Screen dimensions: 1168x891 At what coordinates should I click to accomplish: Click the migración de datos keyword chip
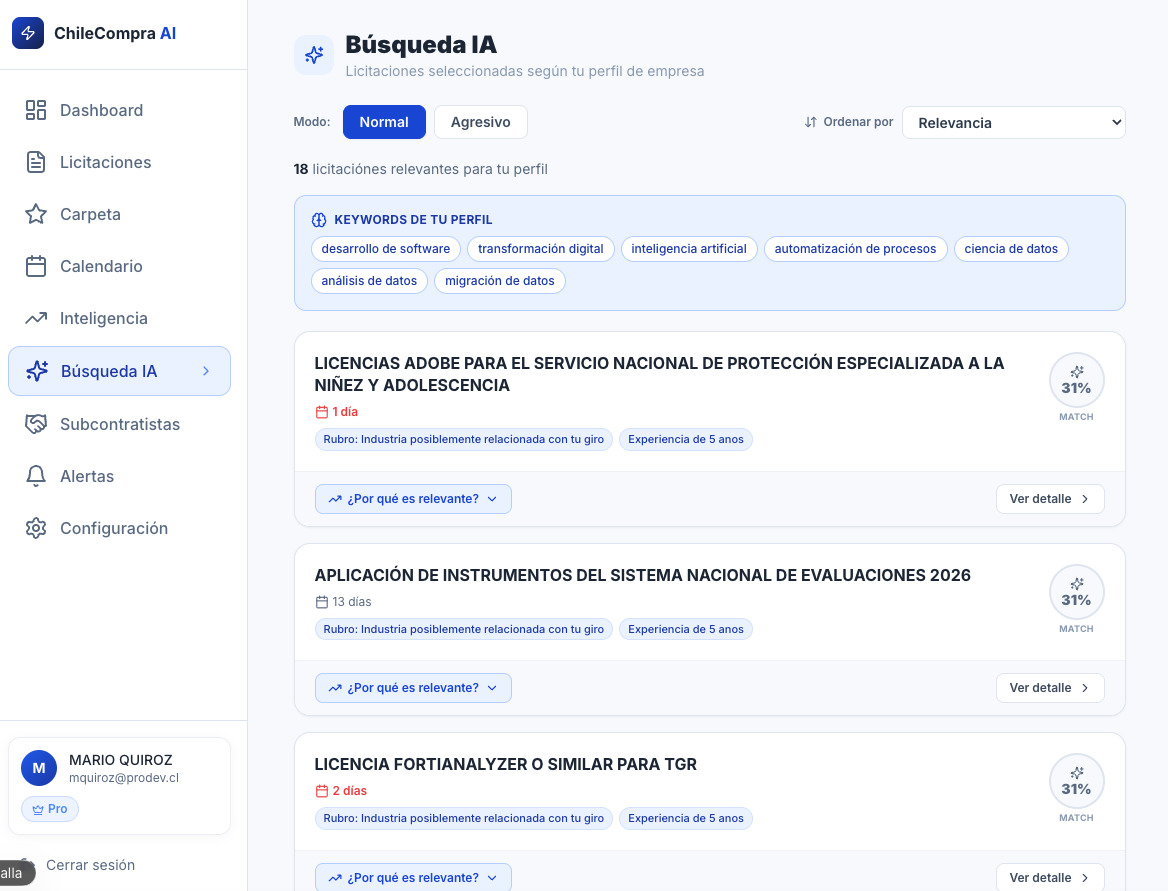pos(500,281)
